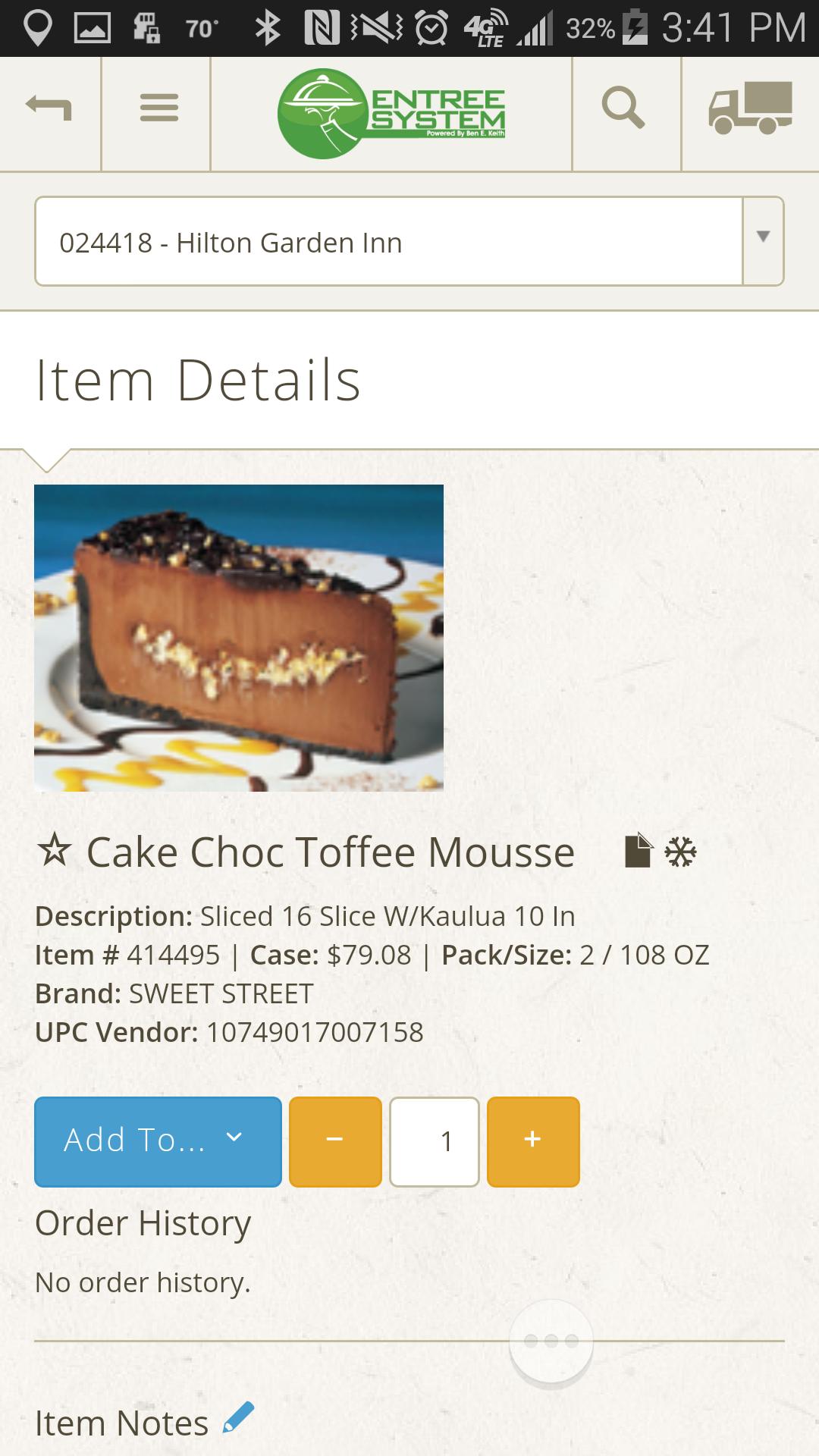Focus the quantity input field

[x=435, y=1141]
